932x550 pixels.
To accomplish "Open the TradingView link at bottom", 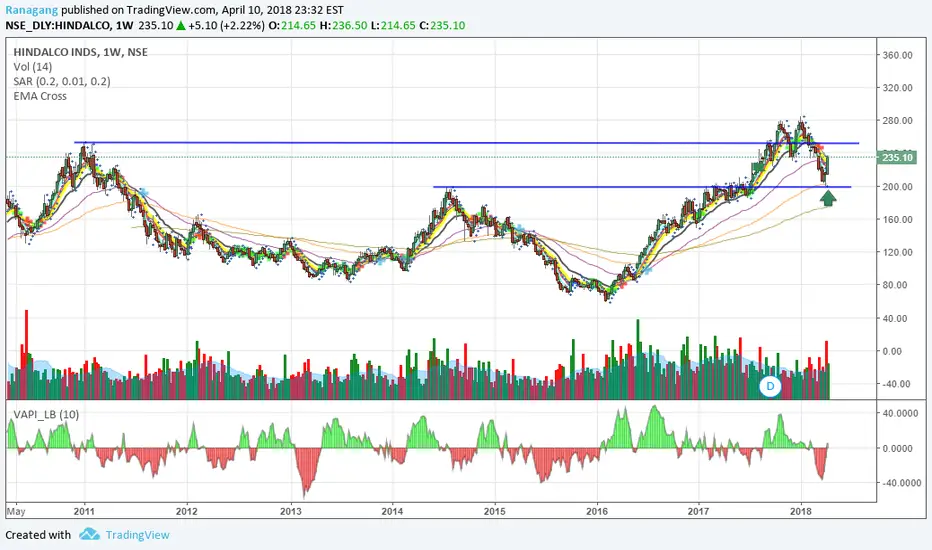I will point(137,535).
